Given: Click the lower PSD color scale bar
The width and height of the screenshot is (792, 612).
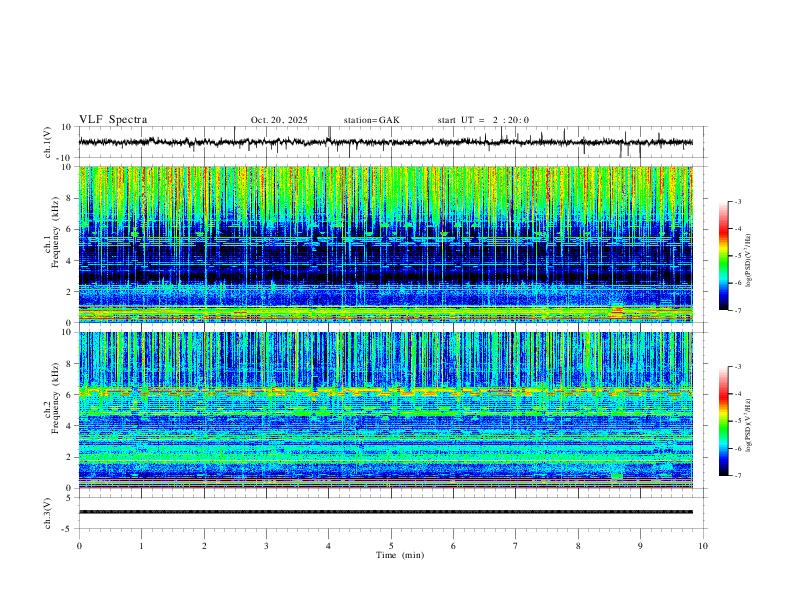Looking at the screenshot, I should pyautogui.click(x=724, y=421).
